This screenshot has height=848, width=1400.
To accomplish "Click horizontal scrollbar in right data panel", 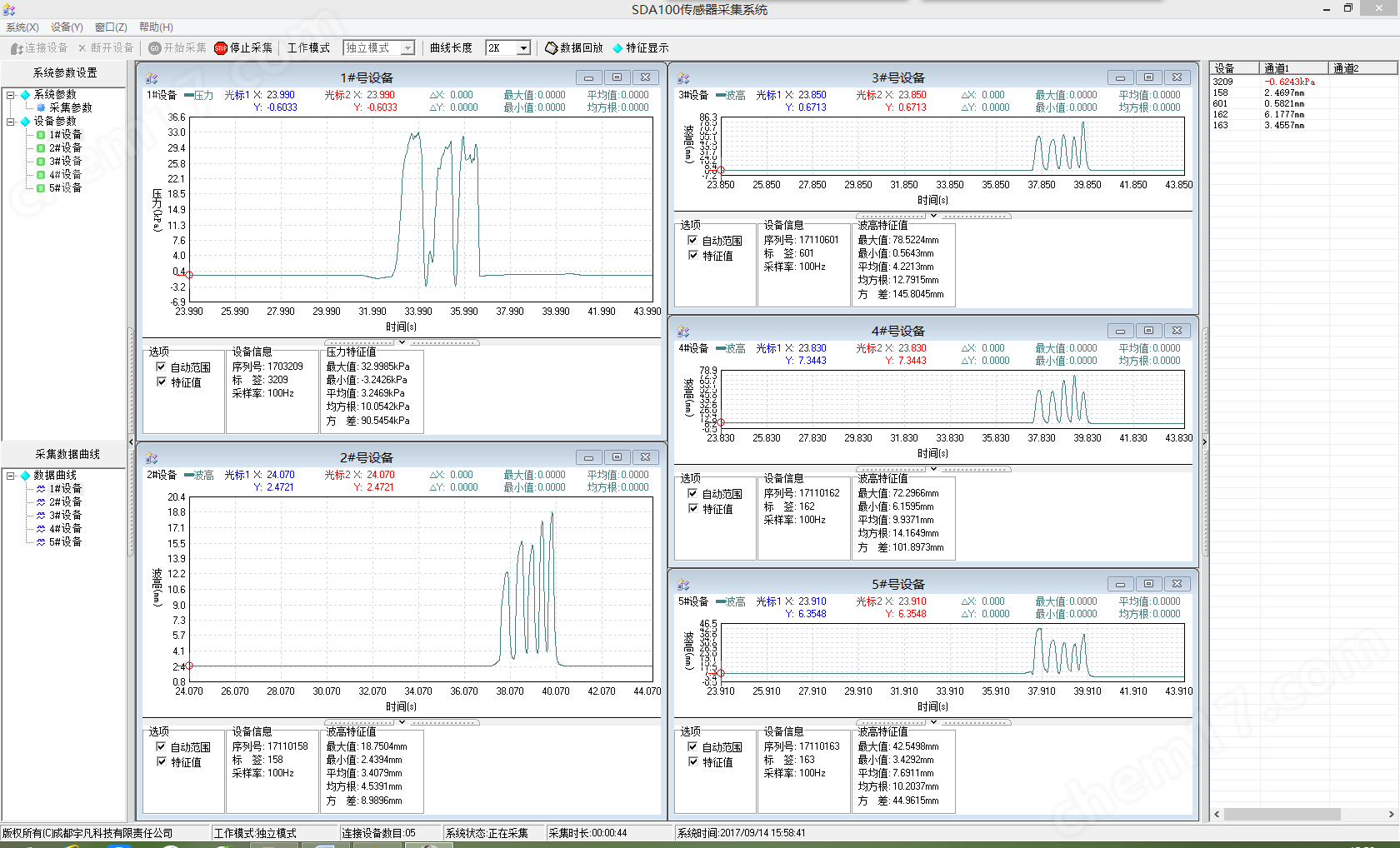I will (1282, 815).
